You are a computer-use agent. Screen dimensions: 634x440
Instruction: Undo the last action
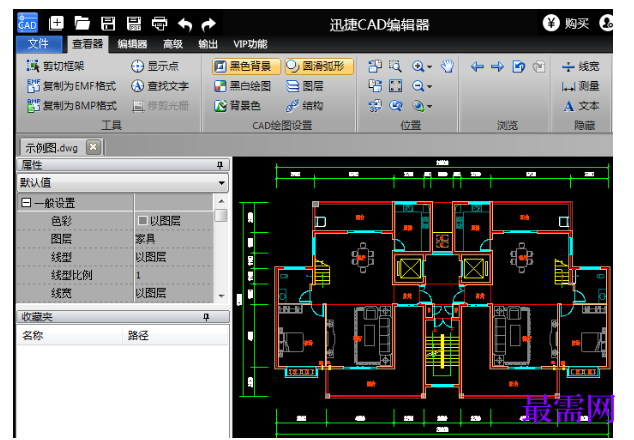click(185, 24)
